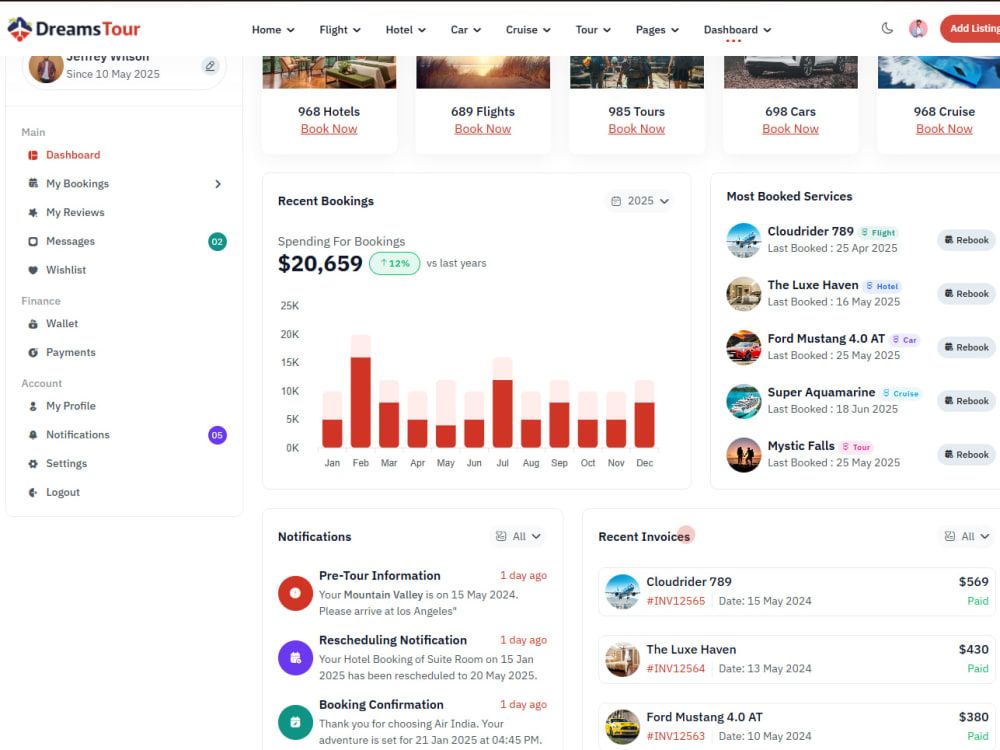This screenshot has width=1000, height=750.
Task: Click the Messages 02 badge
Action: tap(217, 242)
